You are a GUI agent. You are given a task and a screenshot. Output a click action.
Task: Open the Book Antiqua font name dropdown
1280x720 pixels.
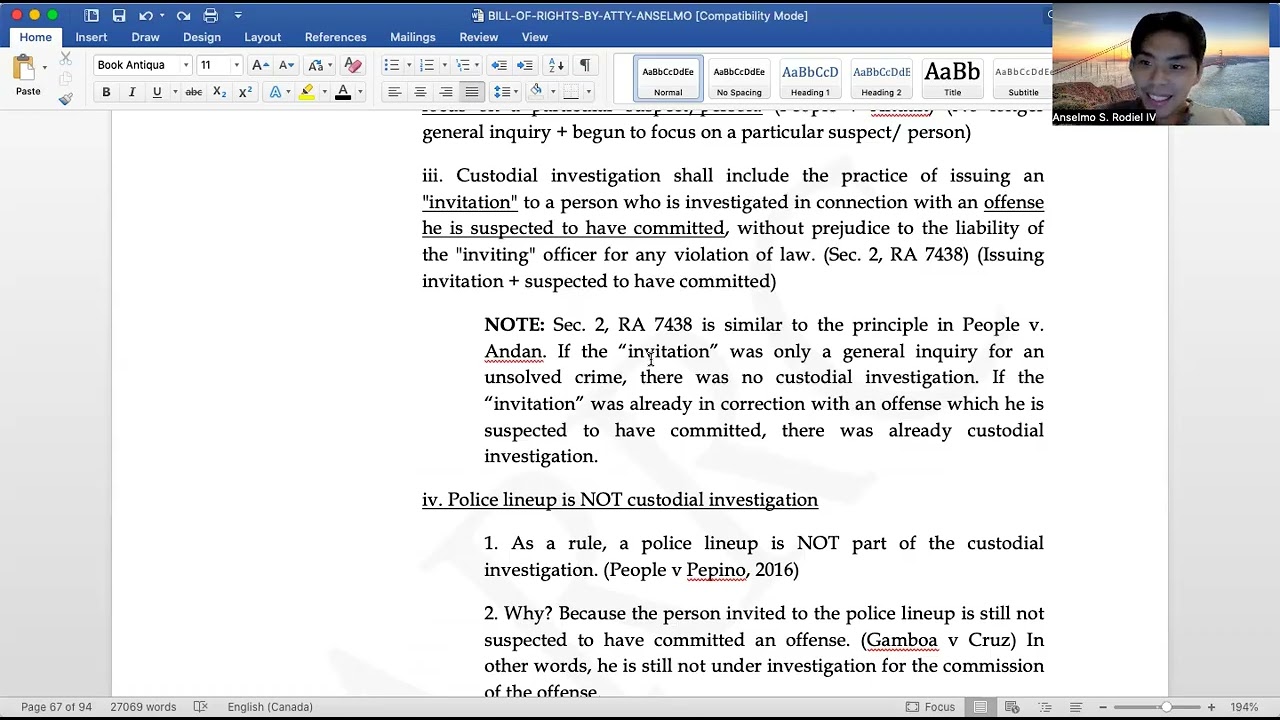coord(185,65)
